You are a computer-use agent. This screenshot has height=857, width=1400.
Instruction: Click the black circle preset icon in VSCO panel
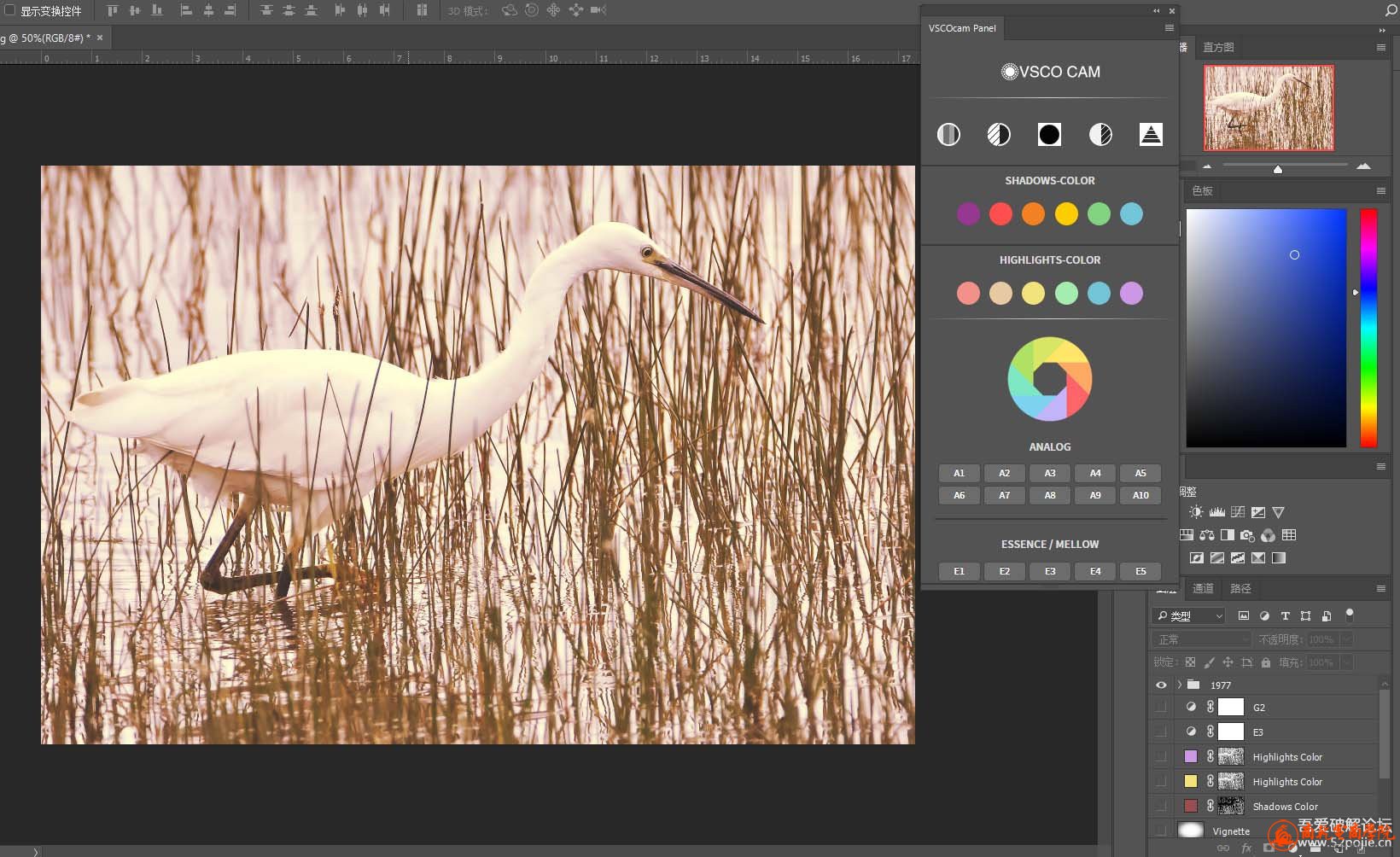point(1049,135)
